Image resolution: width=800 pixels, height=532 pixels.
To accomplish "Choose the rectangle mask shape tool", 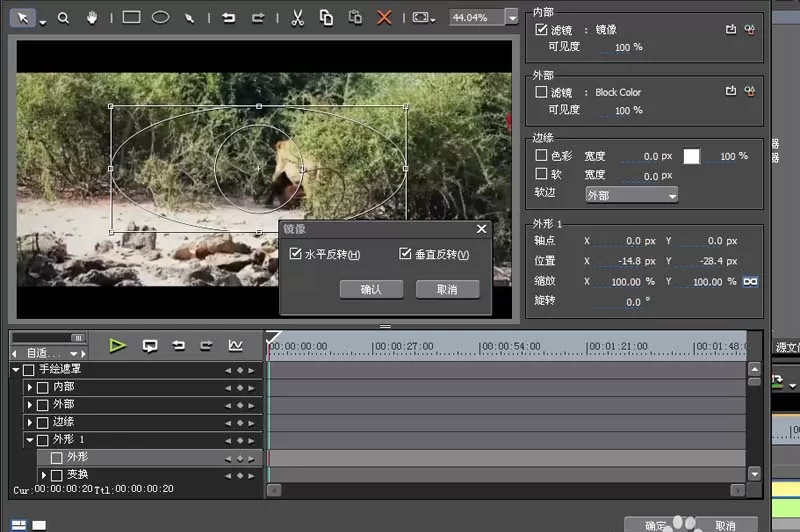I will coord(131,17).
